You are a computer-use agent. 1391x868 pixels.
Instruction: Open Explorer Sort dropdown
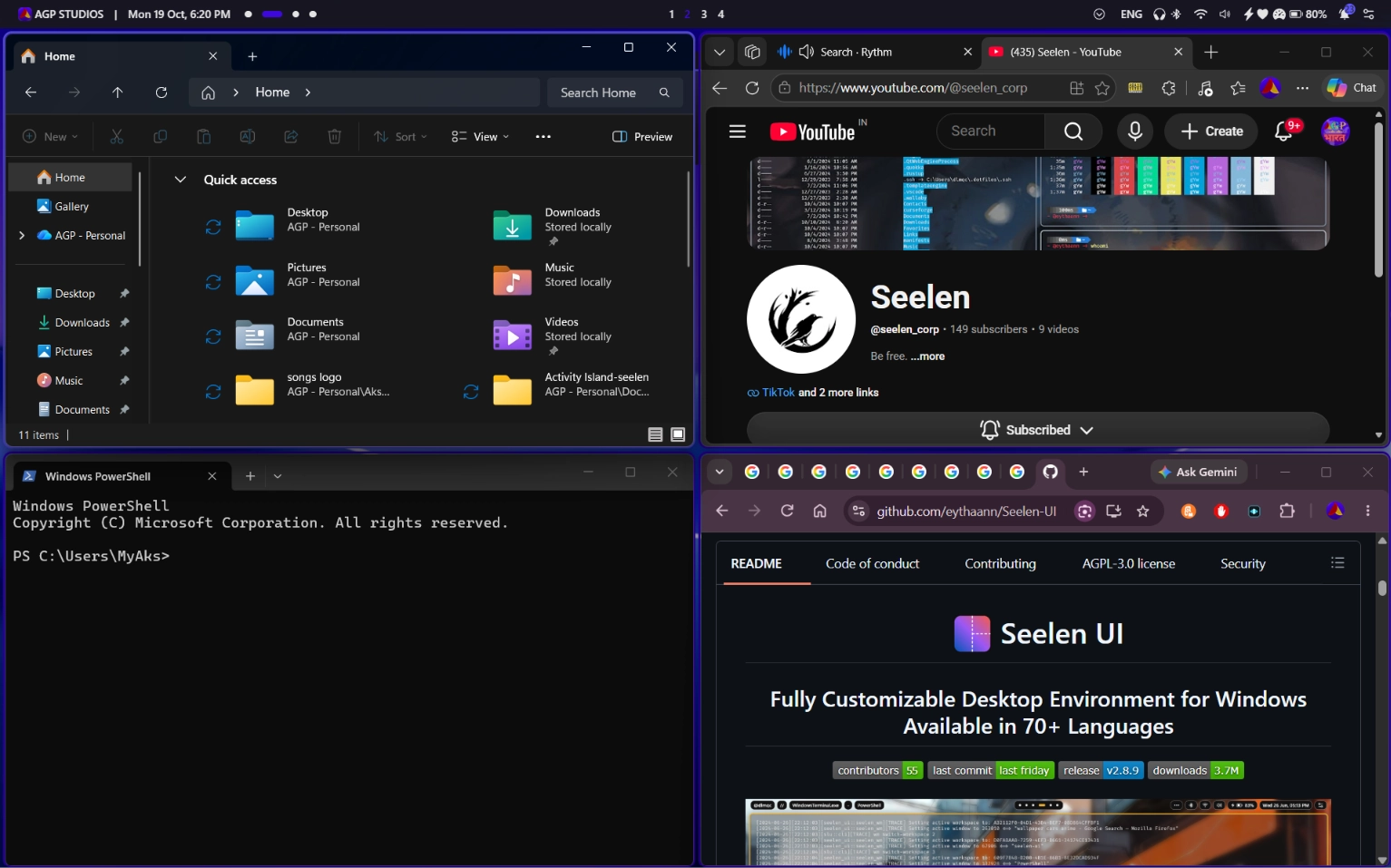pyautogui.click(x=399, y=137)
